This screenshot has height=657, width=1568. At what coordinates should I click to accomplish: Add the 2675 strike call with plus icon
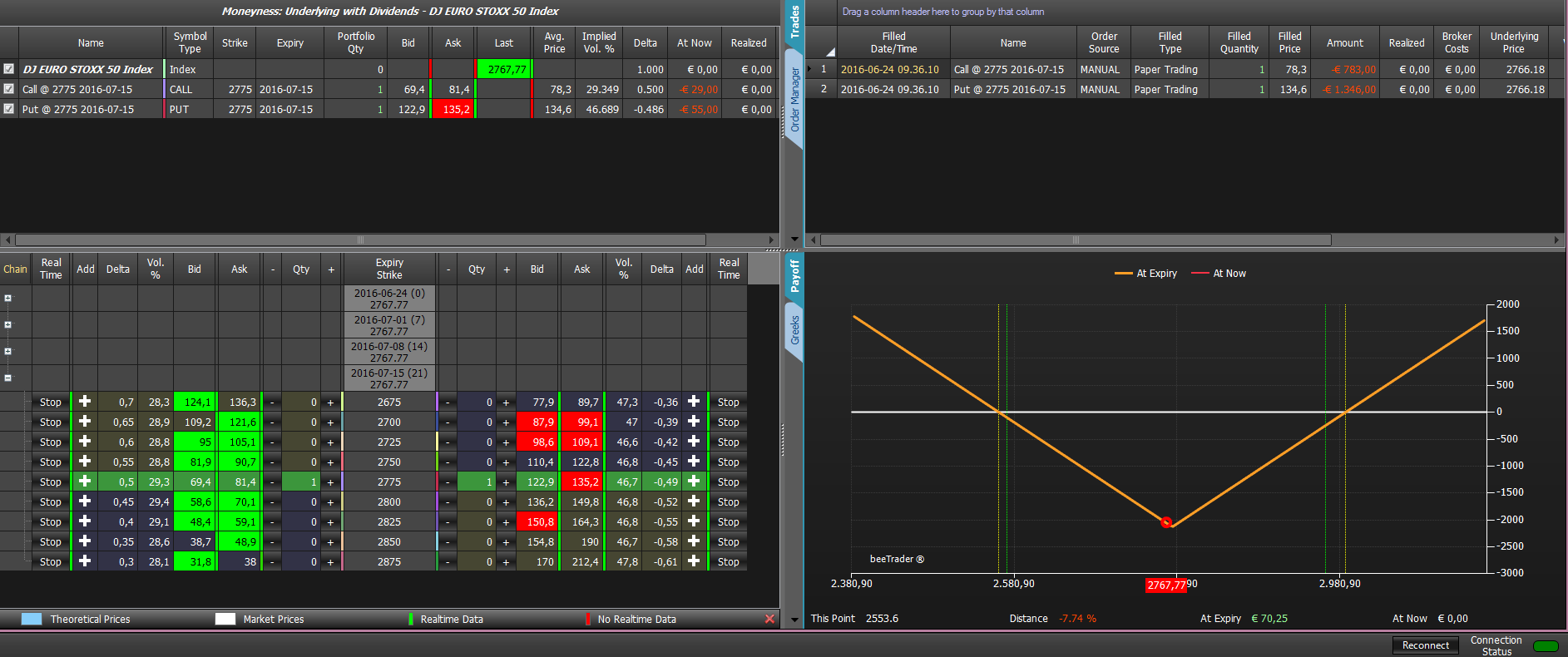[x=85, y=402]
